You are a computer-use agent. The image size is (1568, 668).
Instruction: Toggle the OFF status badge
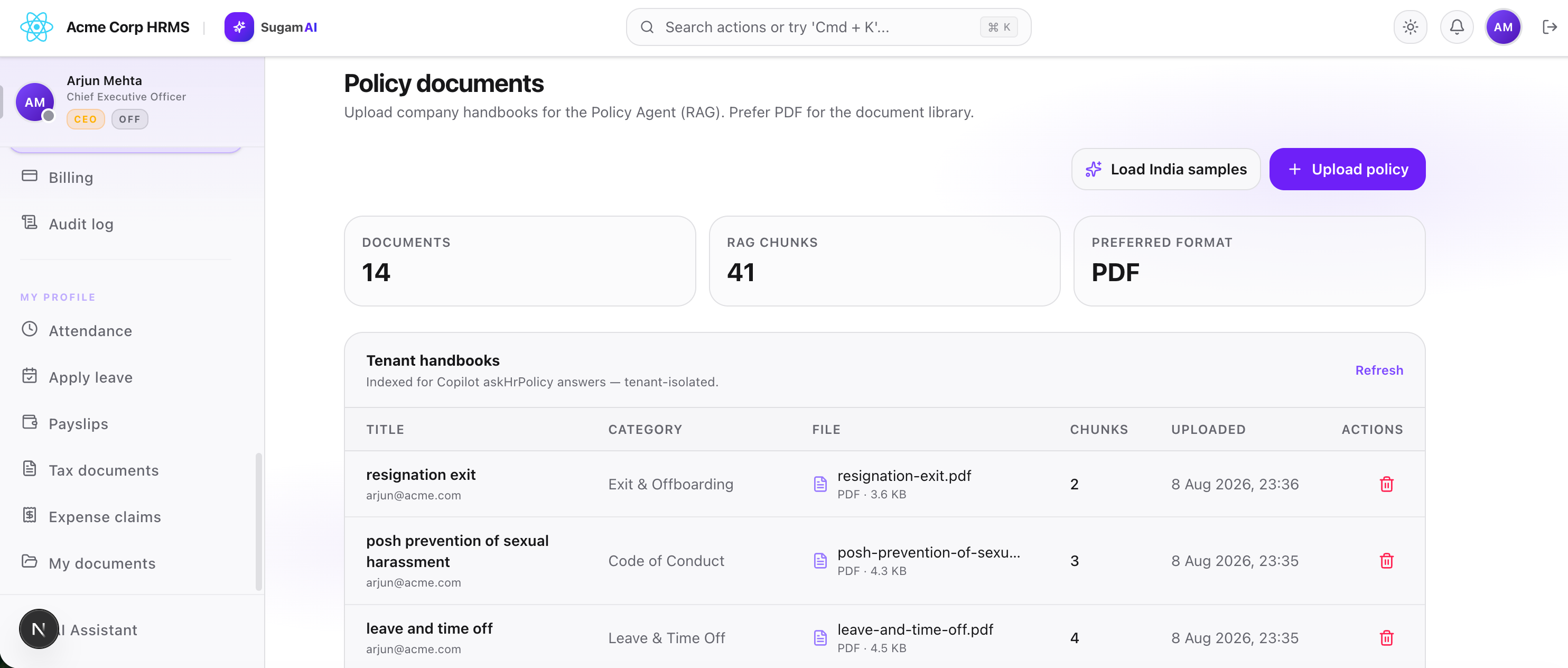click(x=129, y=119)
